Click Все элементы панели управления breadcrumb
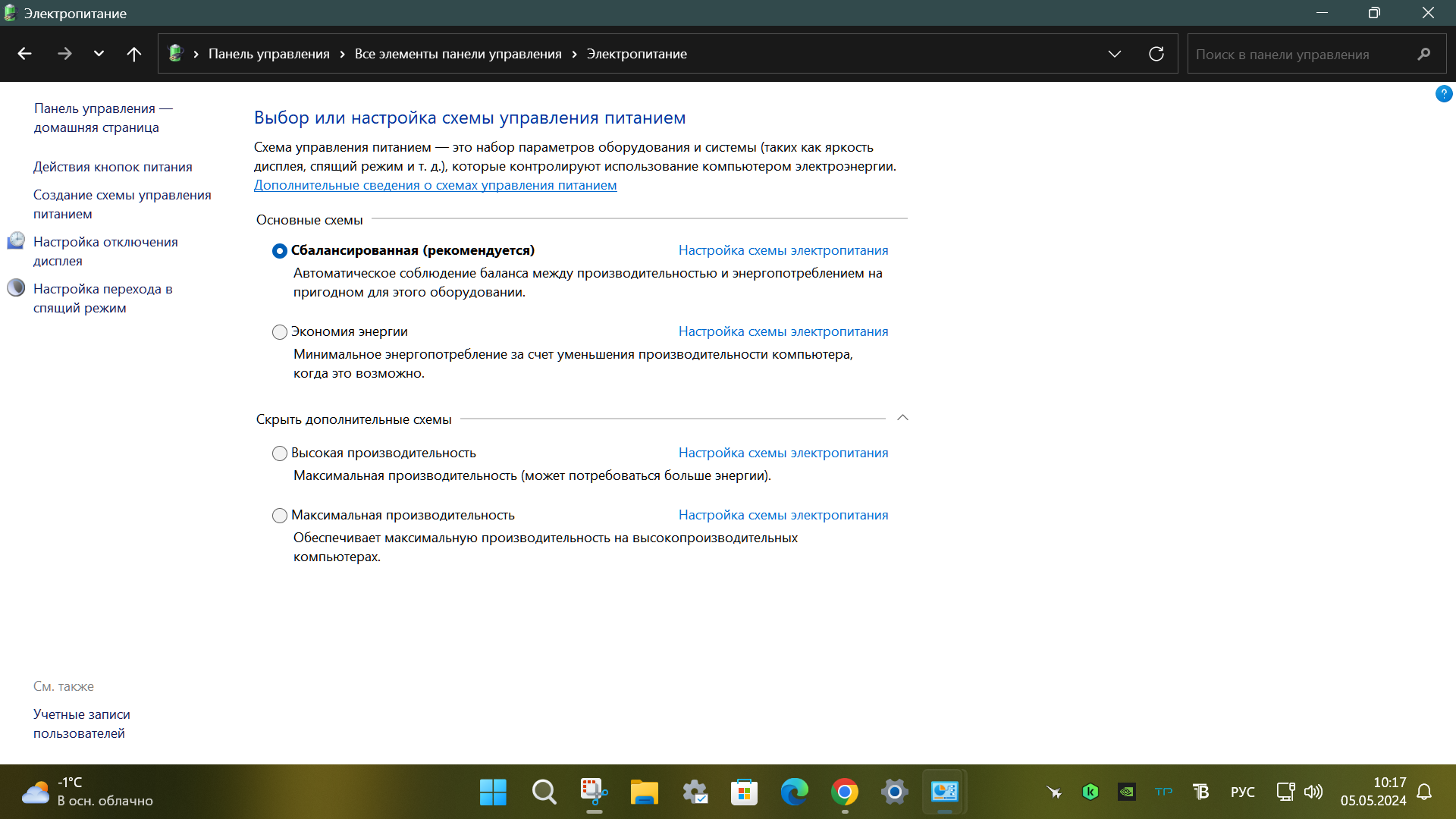 tap(458, 54)
